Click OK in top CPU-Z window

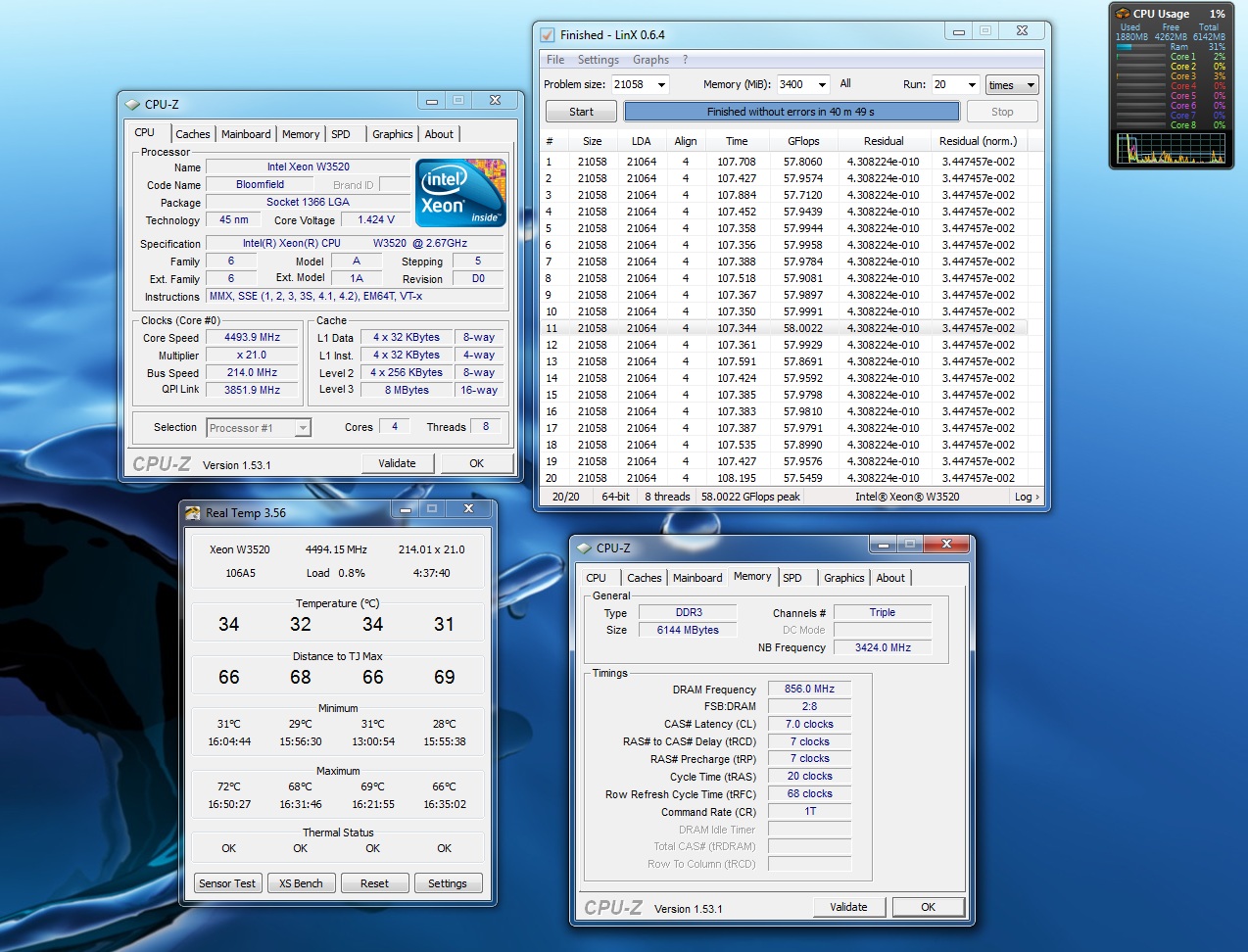(x=476, y=463)
